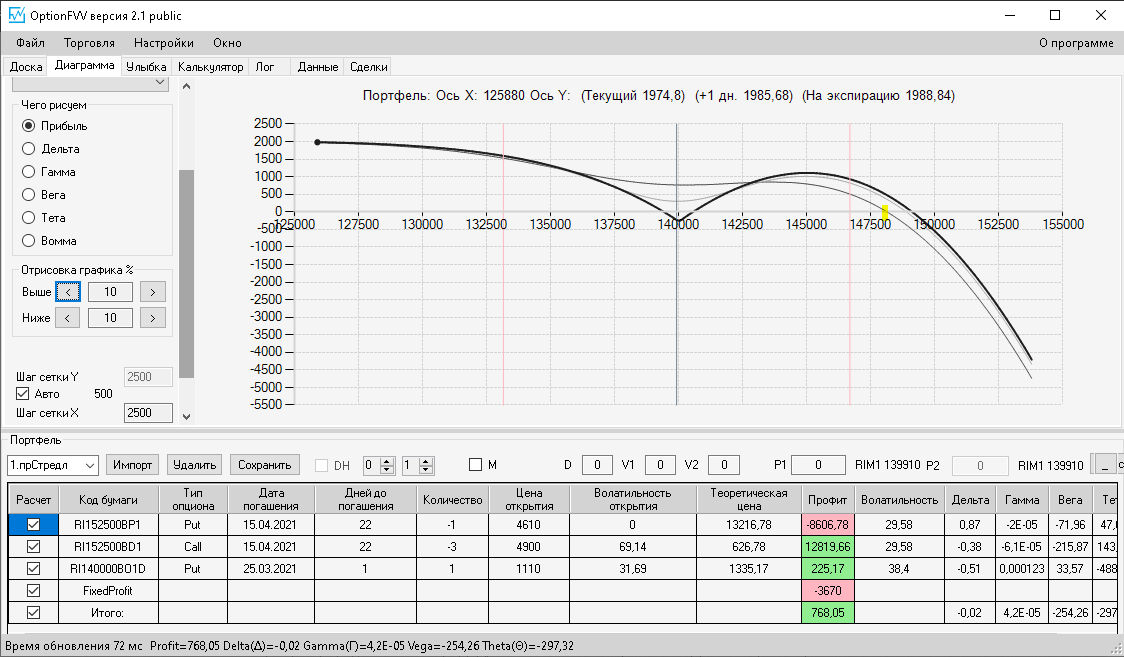Viewport: 1124px width, 657px height.
Task: Click the OptionFVV app icon in title bar
Action: point(16,15)
